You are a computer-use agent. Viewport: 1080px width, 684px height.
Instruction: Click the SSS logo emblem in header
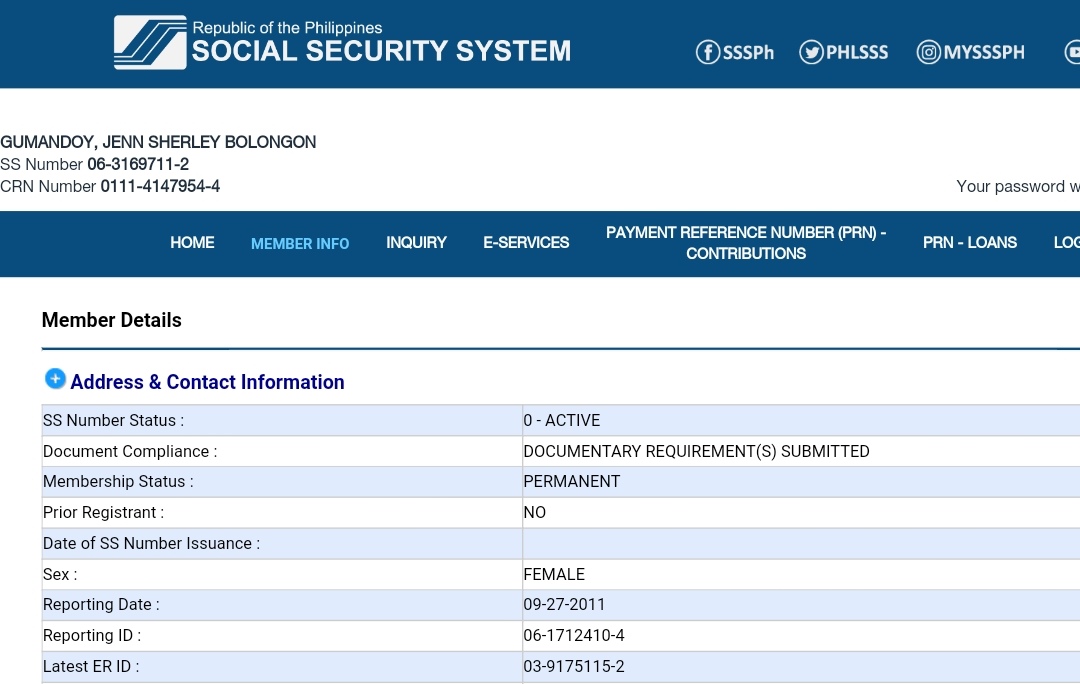(150, 43)
